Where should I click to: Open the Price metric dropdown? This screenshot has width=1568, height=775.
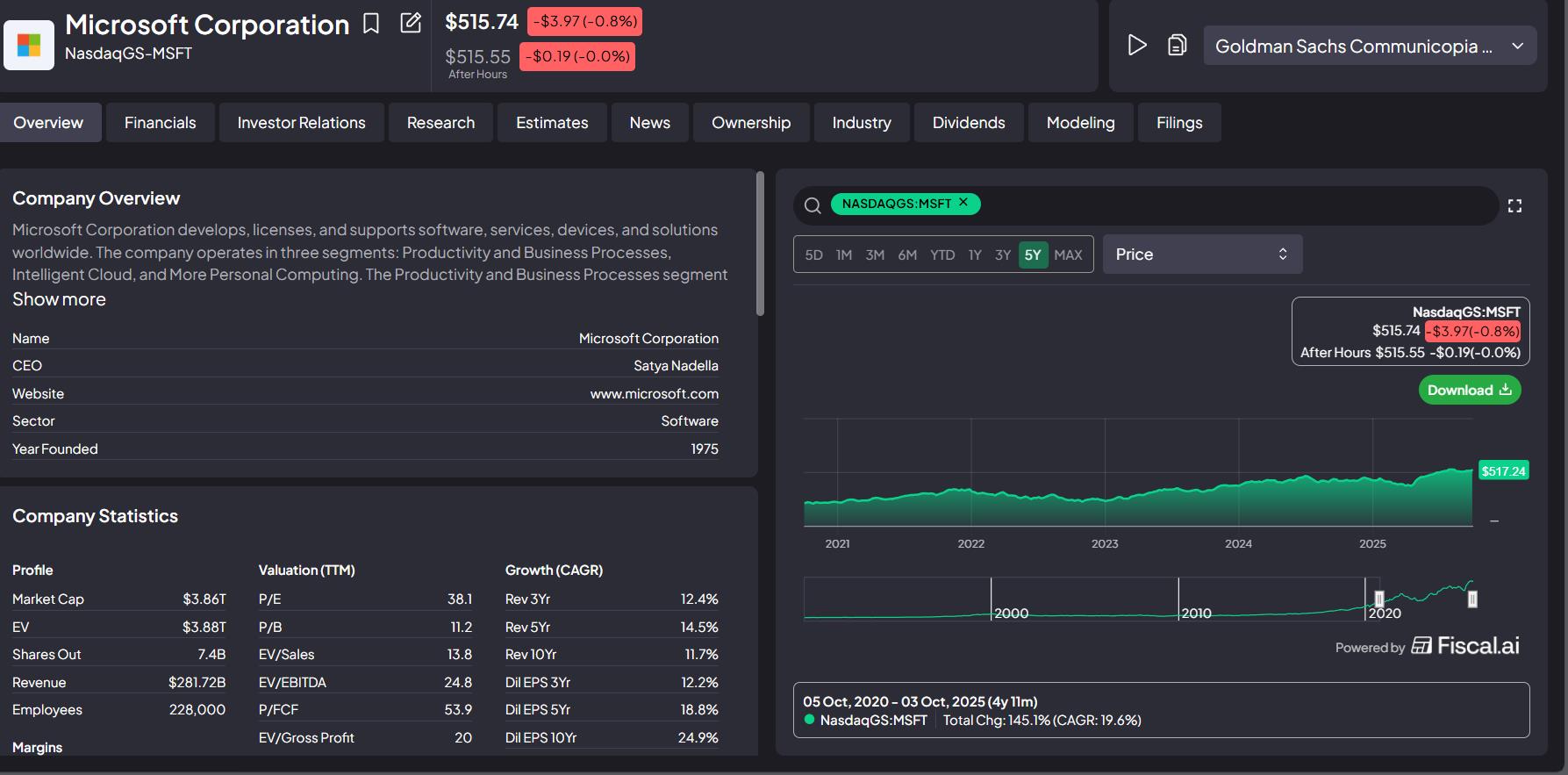(1202, 255)
